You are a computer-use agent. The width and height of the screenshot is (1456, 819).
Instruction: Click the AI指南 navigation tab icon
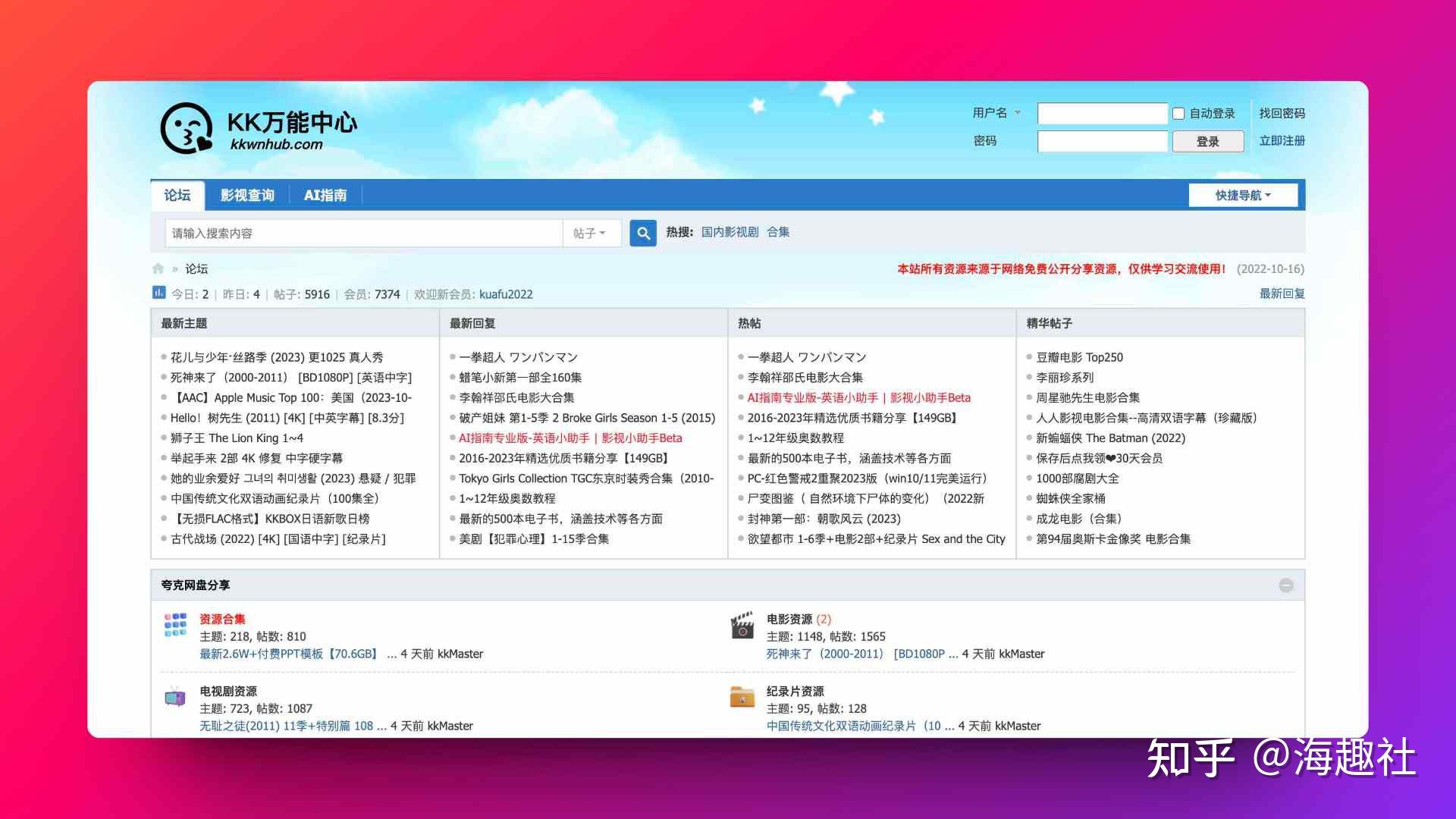point(326,194)
